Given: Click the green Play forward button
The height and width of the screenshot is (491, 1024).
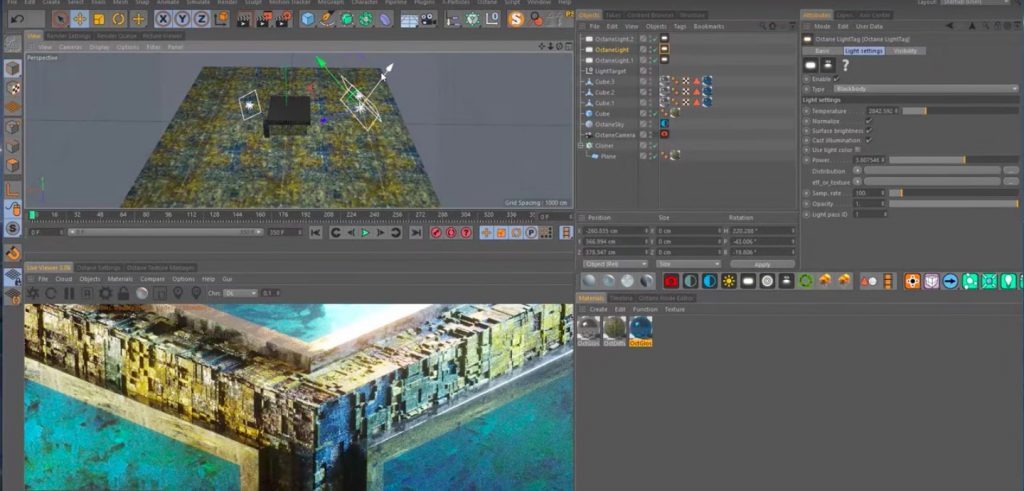Looking at the screenshot, I should (x=365, y=232).
